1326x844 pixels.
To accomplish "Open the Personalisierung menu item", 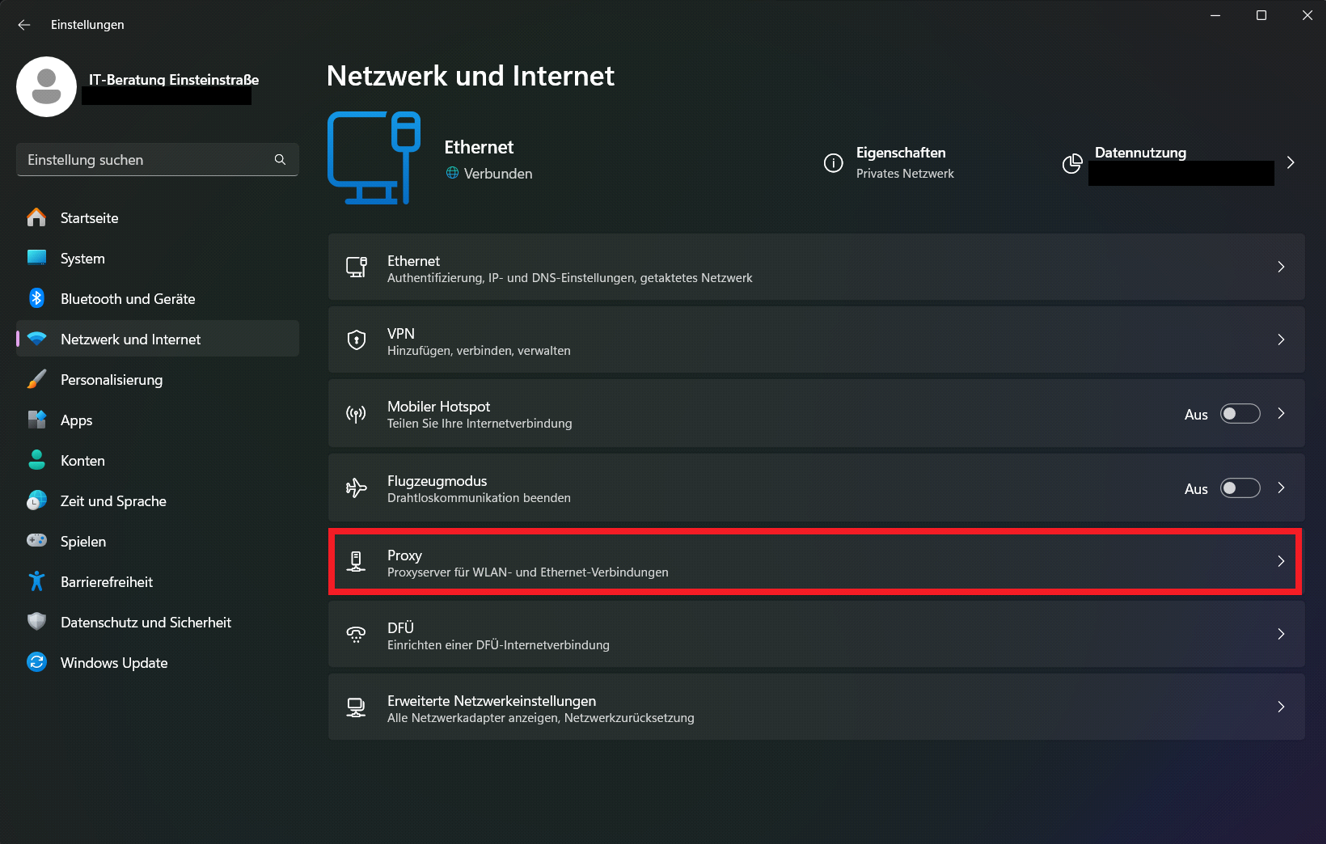I will click(x=111, y=380).
